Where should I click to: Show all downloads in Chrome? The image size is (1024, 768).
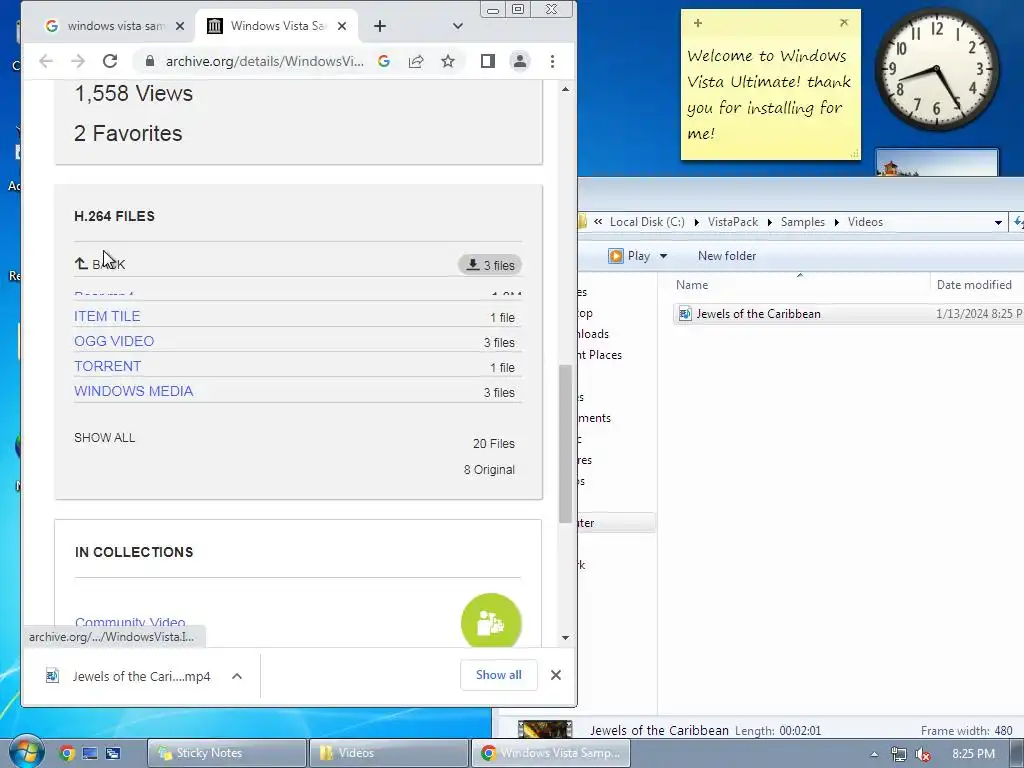499,675
